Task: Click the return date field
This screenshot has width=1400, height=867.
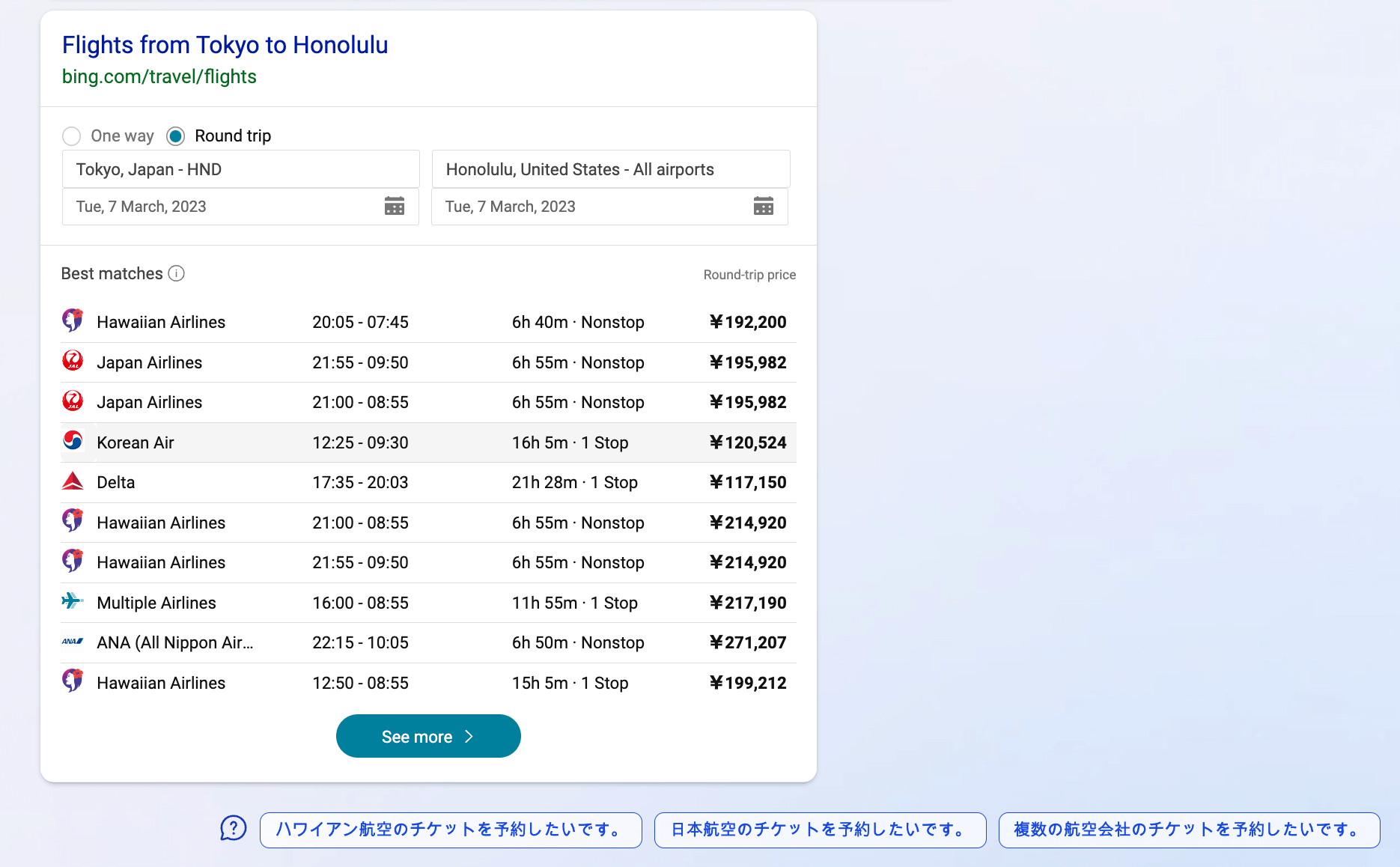Action: point(609,207)
